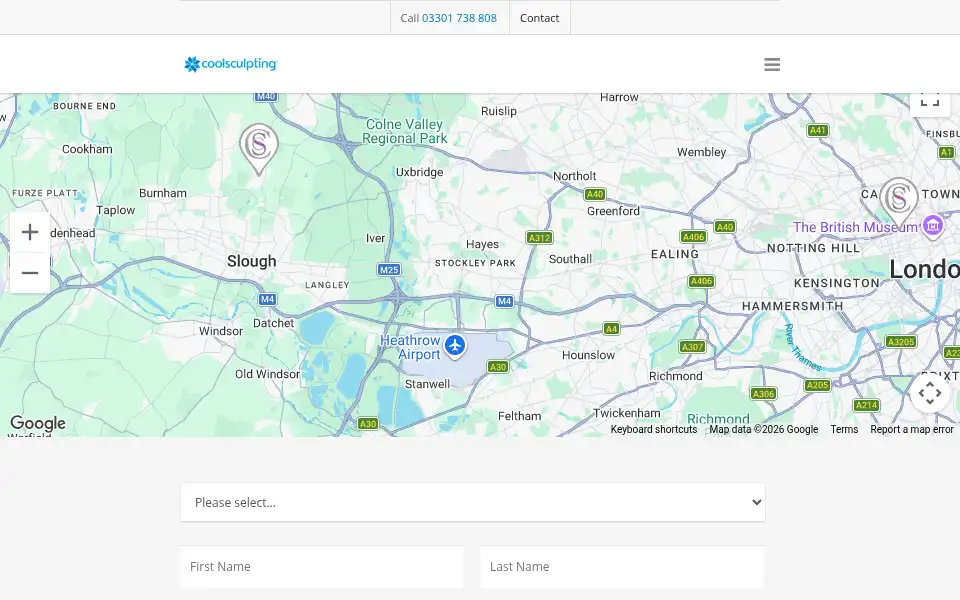960x600 pixels.
Task: Call the number 03301 738 808
Action: pos(459,18)
